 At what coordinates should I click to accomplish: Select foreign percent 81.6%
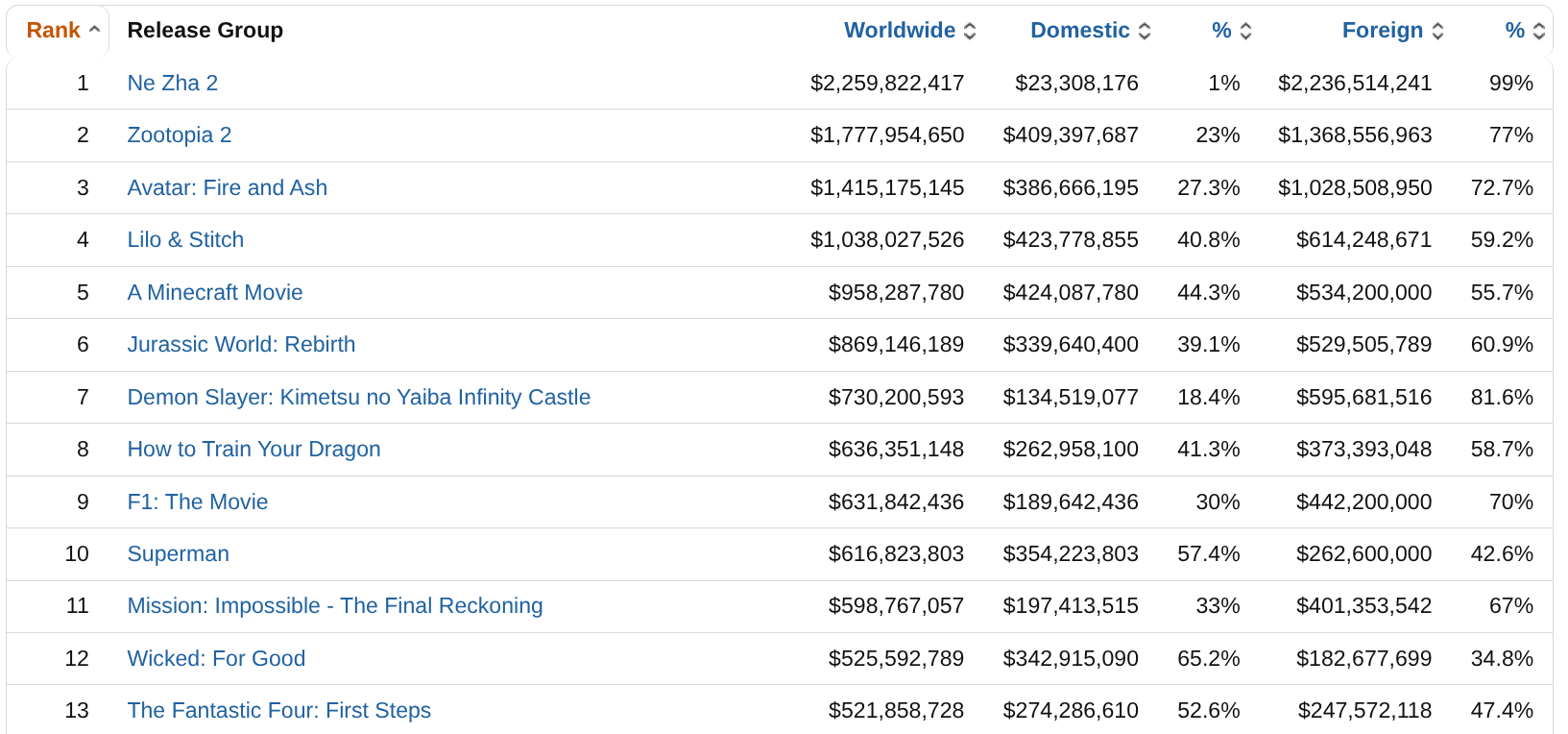tap(1502, 398)
